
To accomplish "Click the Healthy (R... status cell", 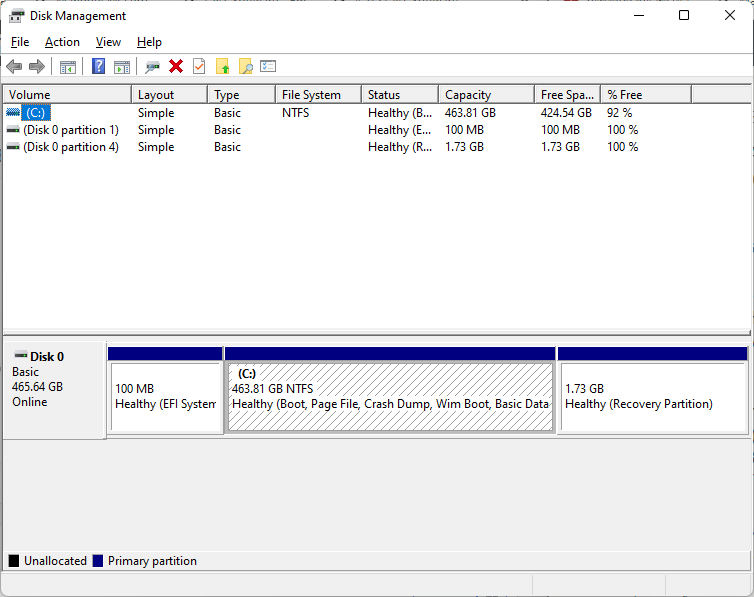I will click(x=400, y=147).
